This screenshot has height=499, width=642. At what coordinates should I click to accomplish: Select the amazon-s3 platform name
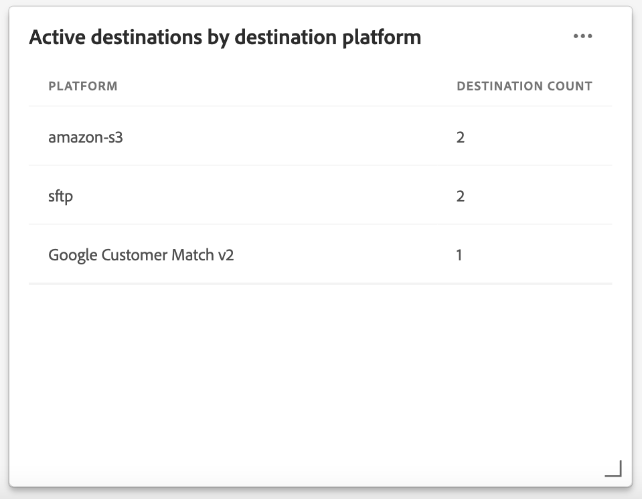85,137
